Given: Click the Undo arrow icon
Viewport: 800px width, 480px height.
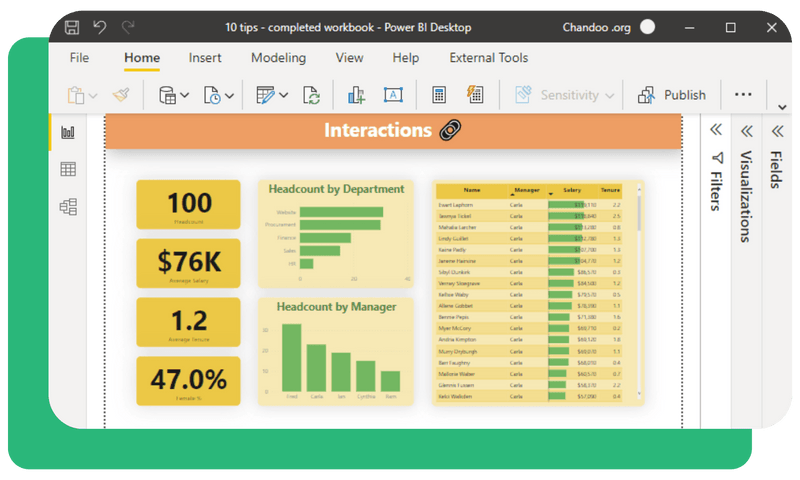Looking at the screenshot, I should click(99, 27).
